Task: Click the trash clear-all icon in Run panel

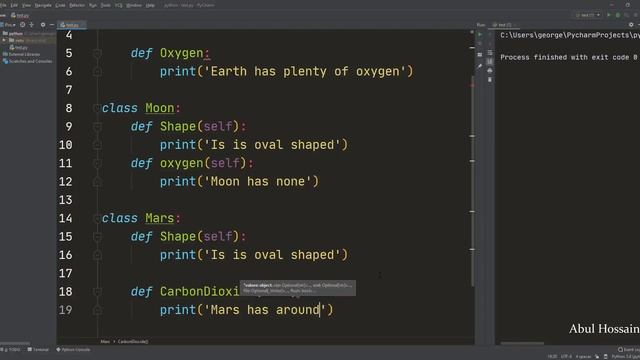Action: click(x=490, y=80)
